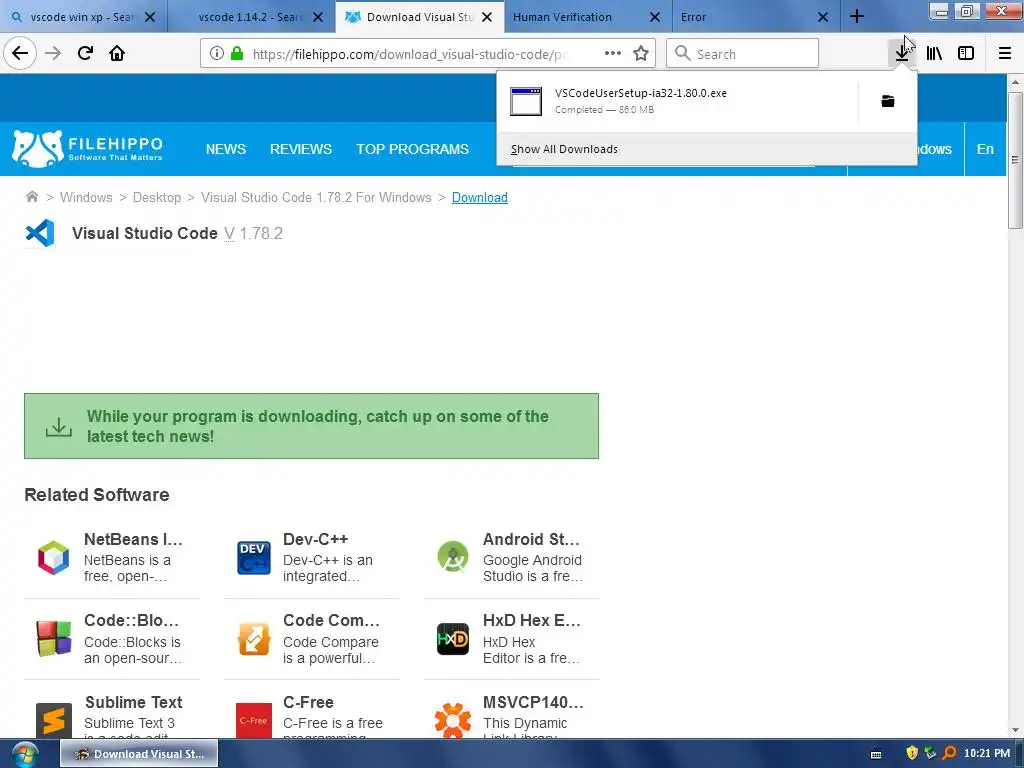
Task: Click the page vertical scrollbar thumb
Action: pyautogui.click(x=1015, y=160)
